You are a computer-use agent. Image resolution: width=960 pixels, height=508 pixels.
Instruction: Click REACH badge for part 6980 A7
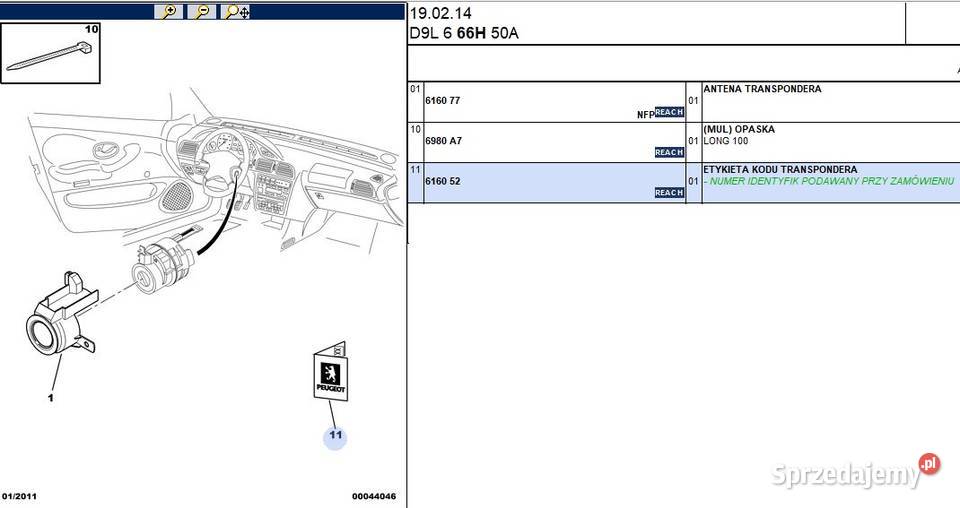tap(668, 153)
